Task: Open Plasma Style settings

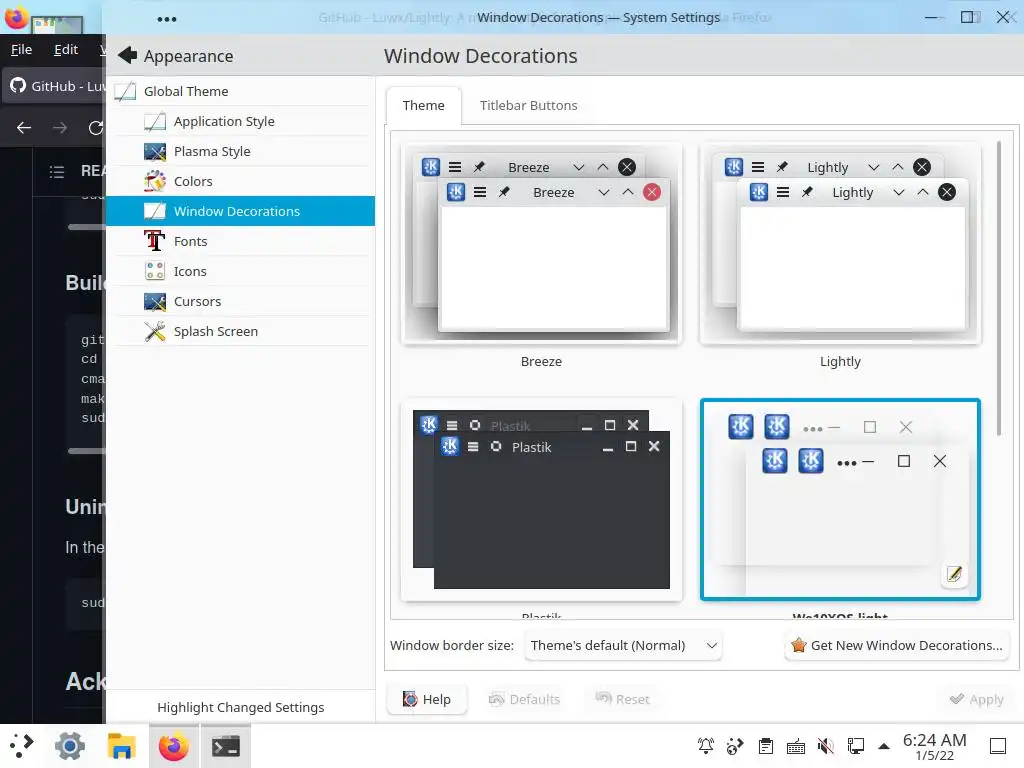Action: click(240, 152)
